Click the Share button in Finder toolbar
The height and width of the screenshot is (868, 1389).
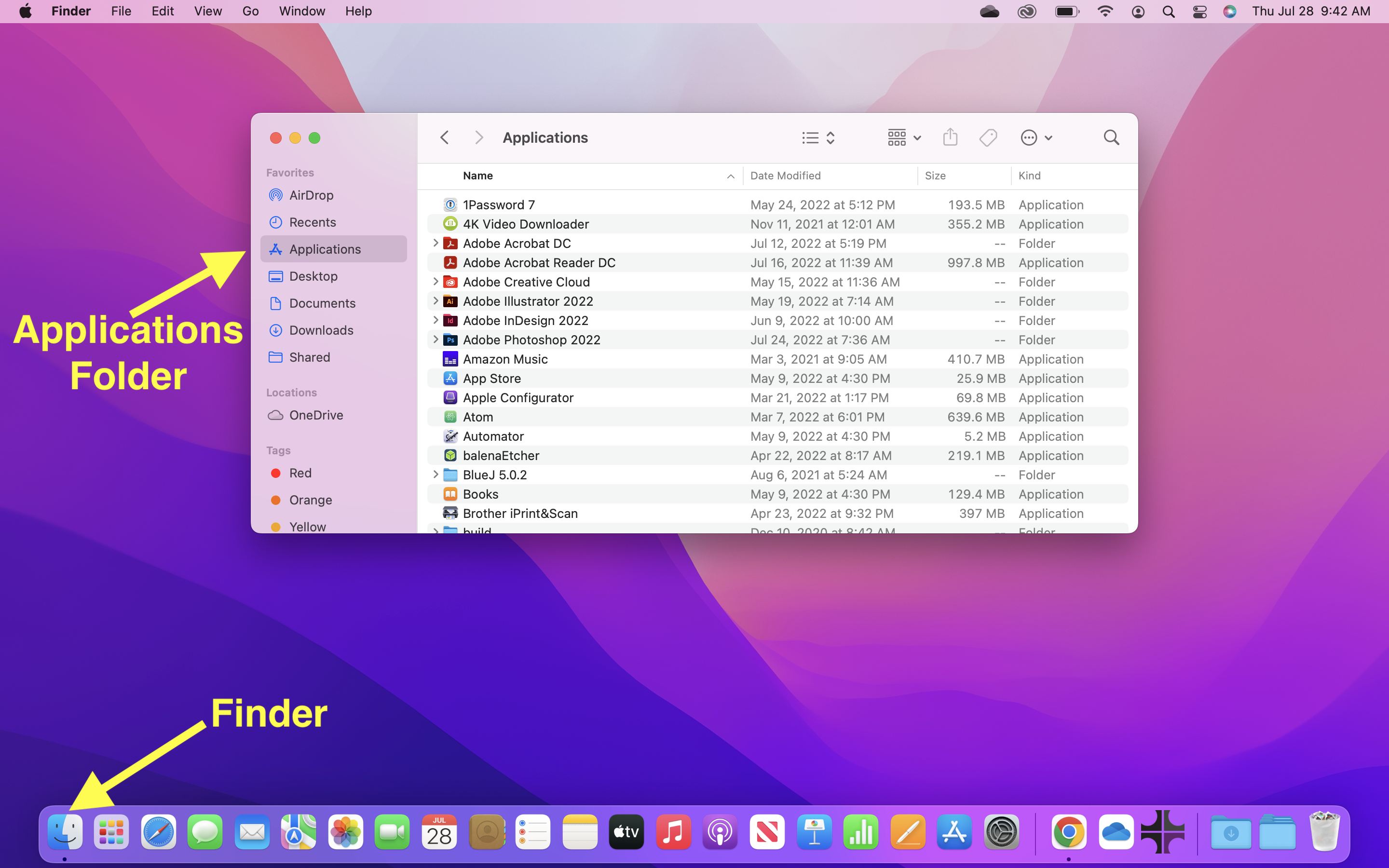click(951, 137)
